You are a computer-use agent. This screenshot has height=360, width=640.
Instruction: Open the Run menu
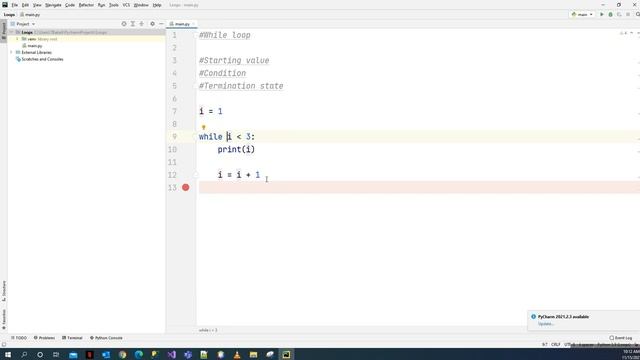(101, 5)
